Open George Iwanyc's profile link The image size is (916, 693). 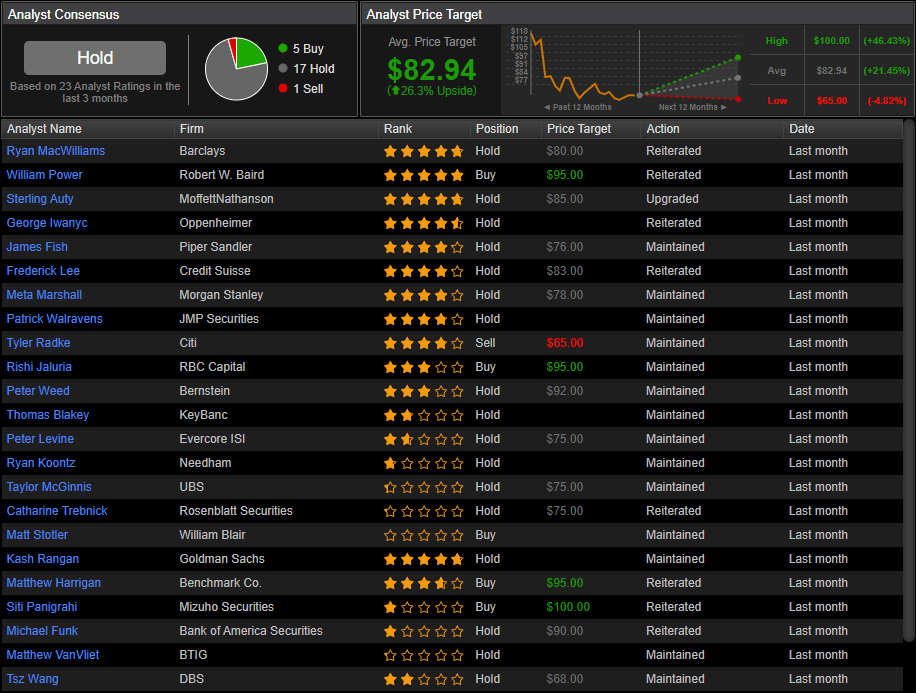tap(47, 223)
